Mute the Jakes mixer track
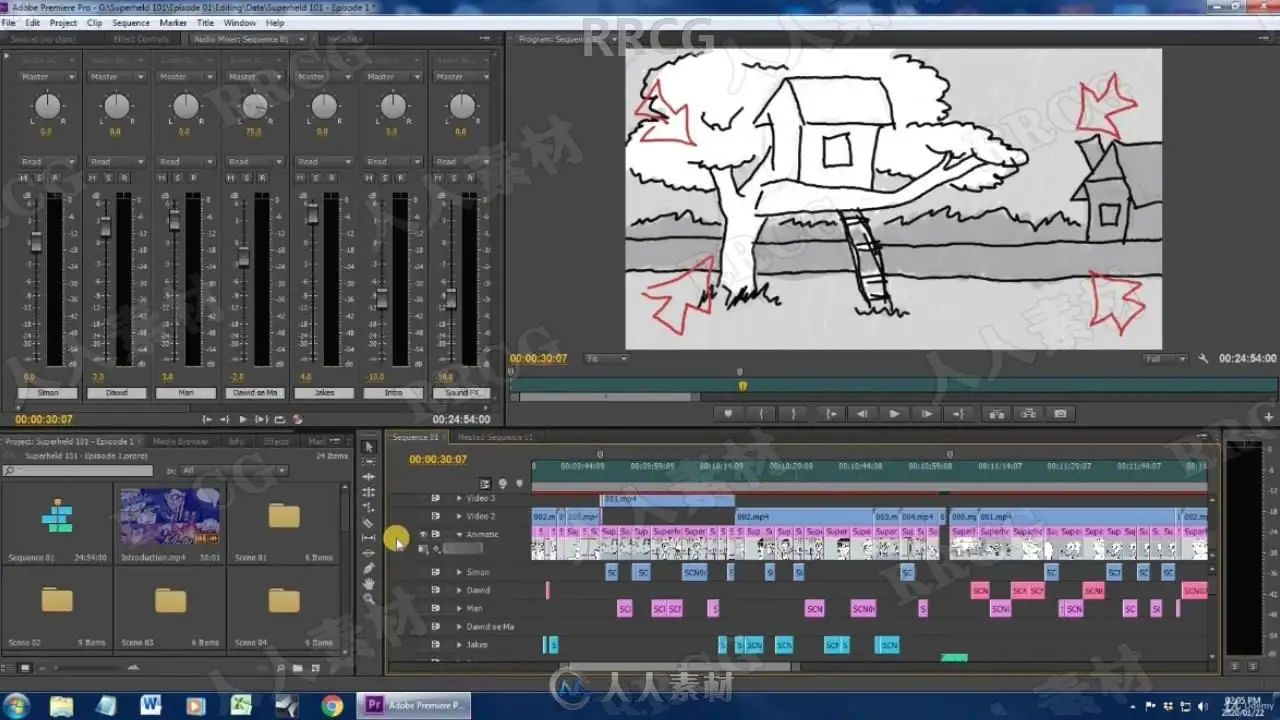This screenshot has height=720, width=1280. pyautogui.click(x=300, y=178)
